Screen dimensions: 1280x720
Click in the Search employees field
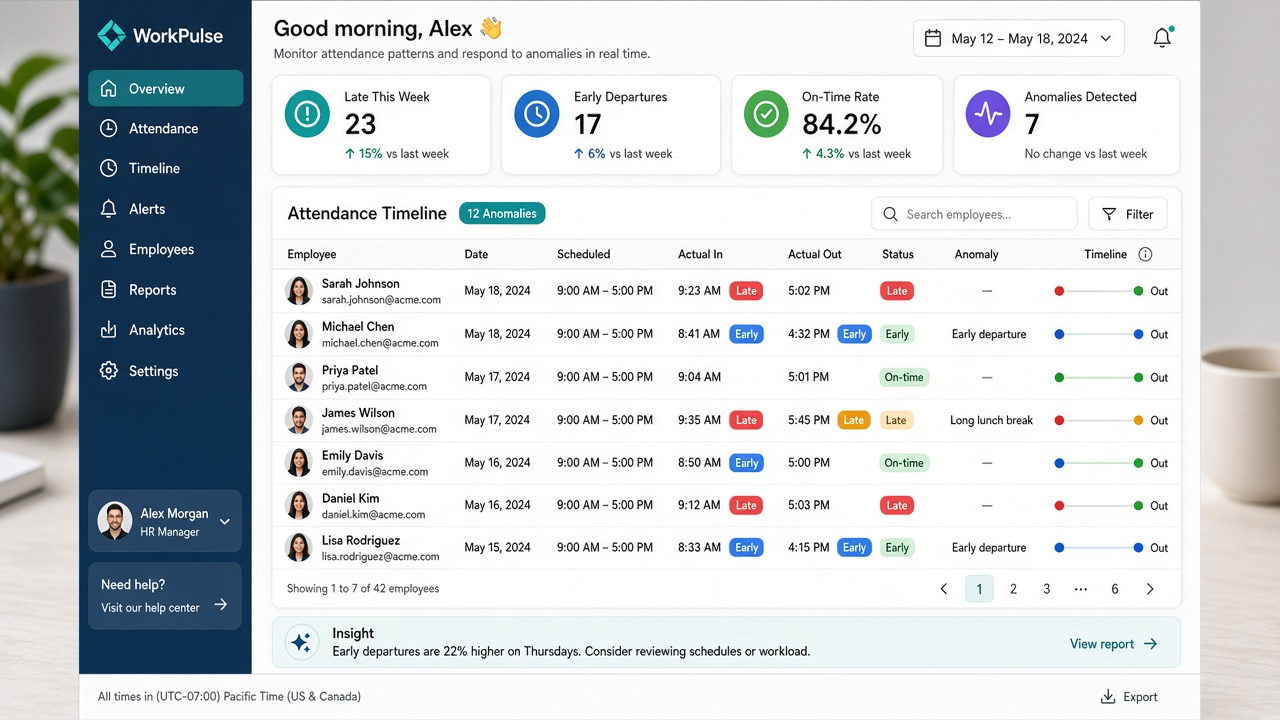click(x=974, y=214)
